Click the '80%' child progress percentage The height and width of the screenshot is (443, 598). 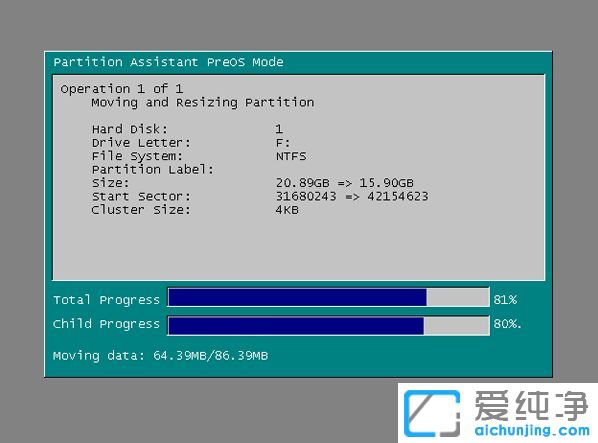point(507,324)
